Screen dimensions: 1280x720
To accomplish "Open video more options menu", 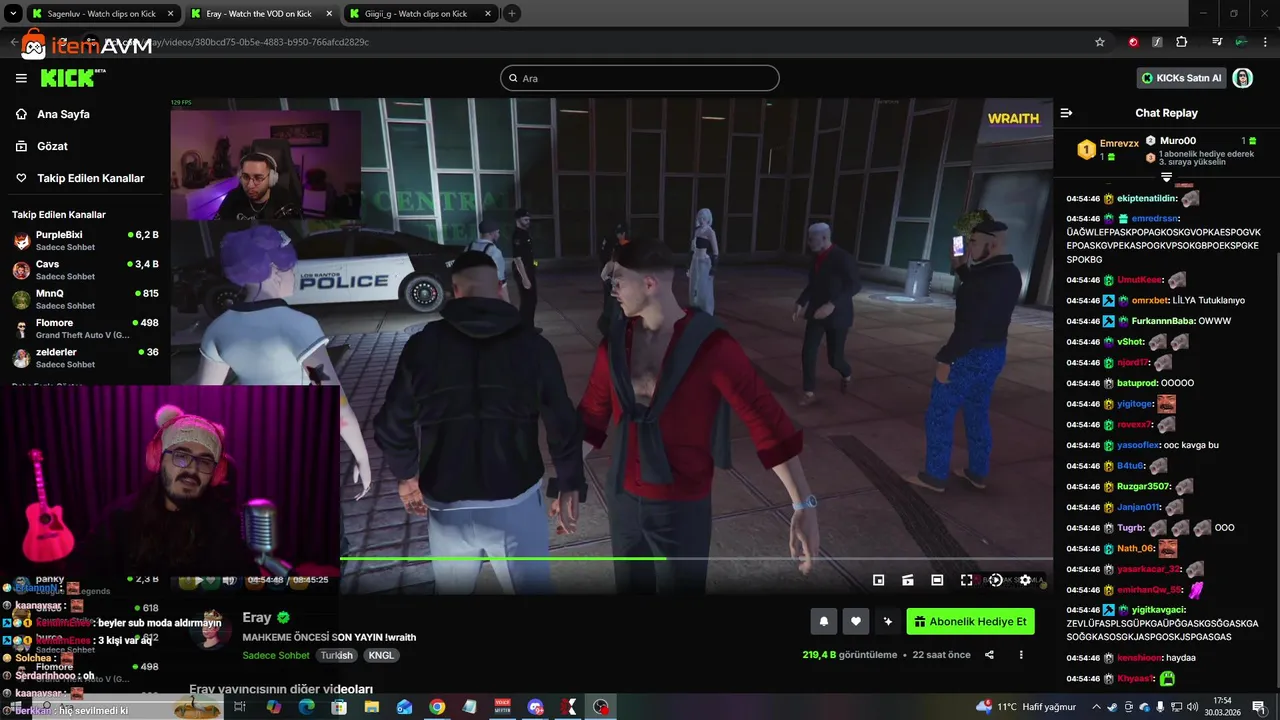I will tap(1021, 655).
